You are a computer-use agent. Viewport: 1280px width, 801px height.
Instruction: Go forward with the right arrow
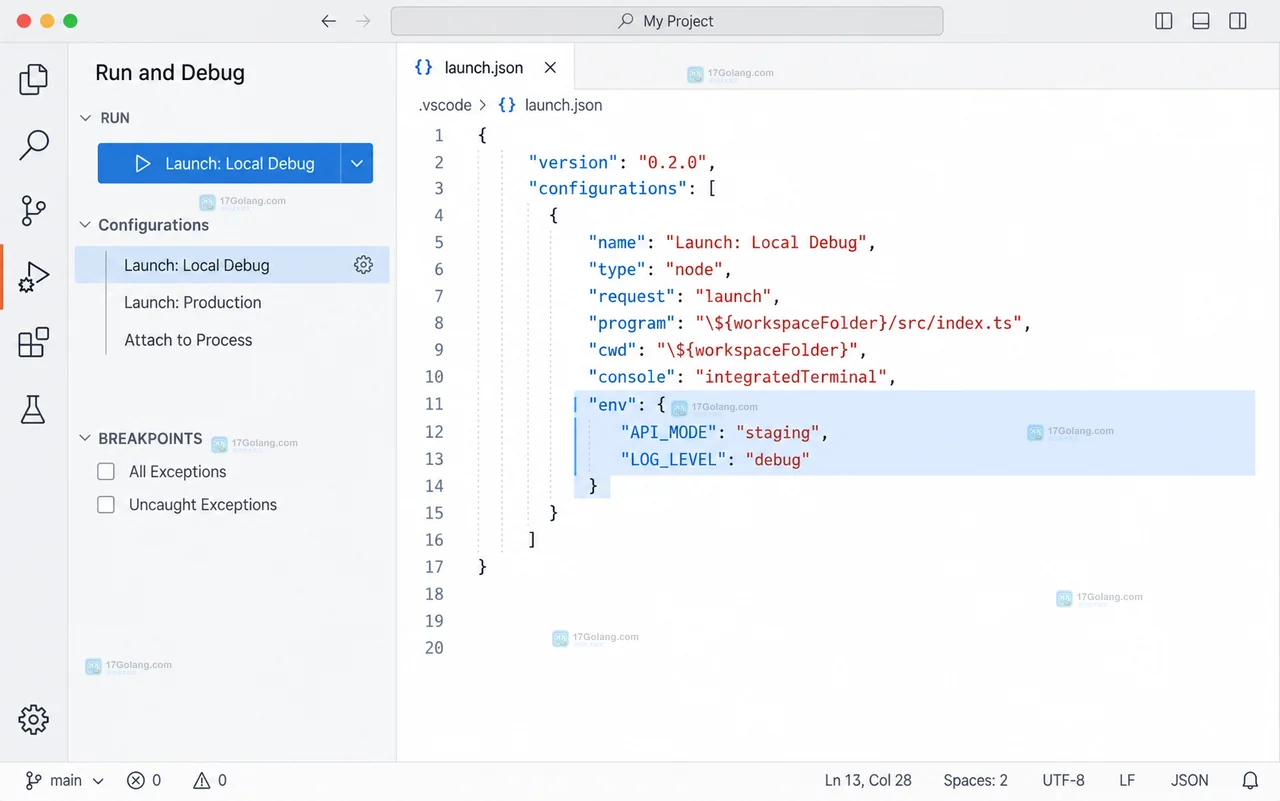click(x=363, y=21)
